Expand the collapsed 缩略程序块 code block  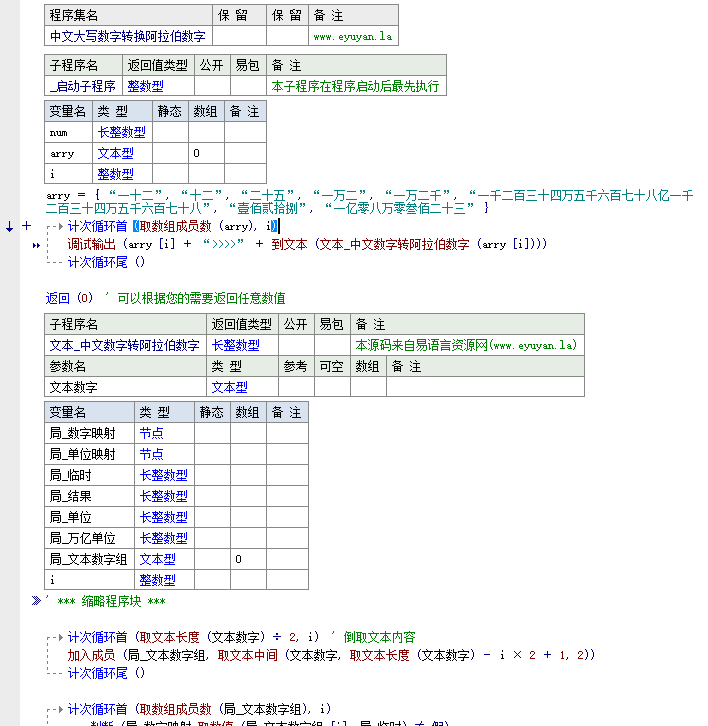click(x=36, y=601)
